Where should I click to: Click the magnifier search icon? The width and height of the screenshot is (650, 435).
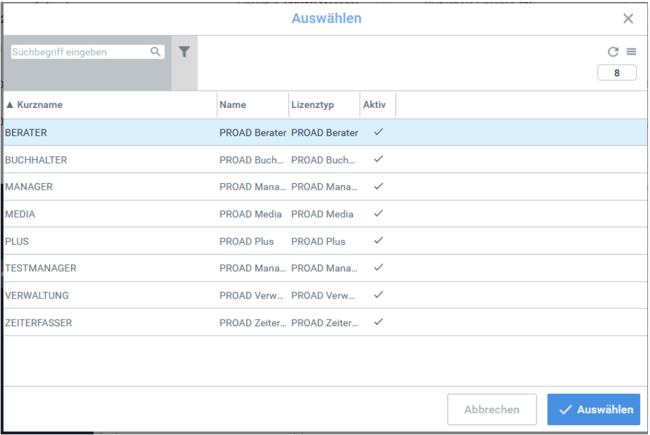click(156, 52)
